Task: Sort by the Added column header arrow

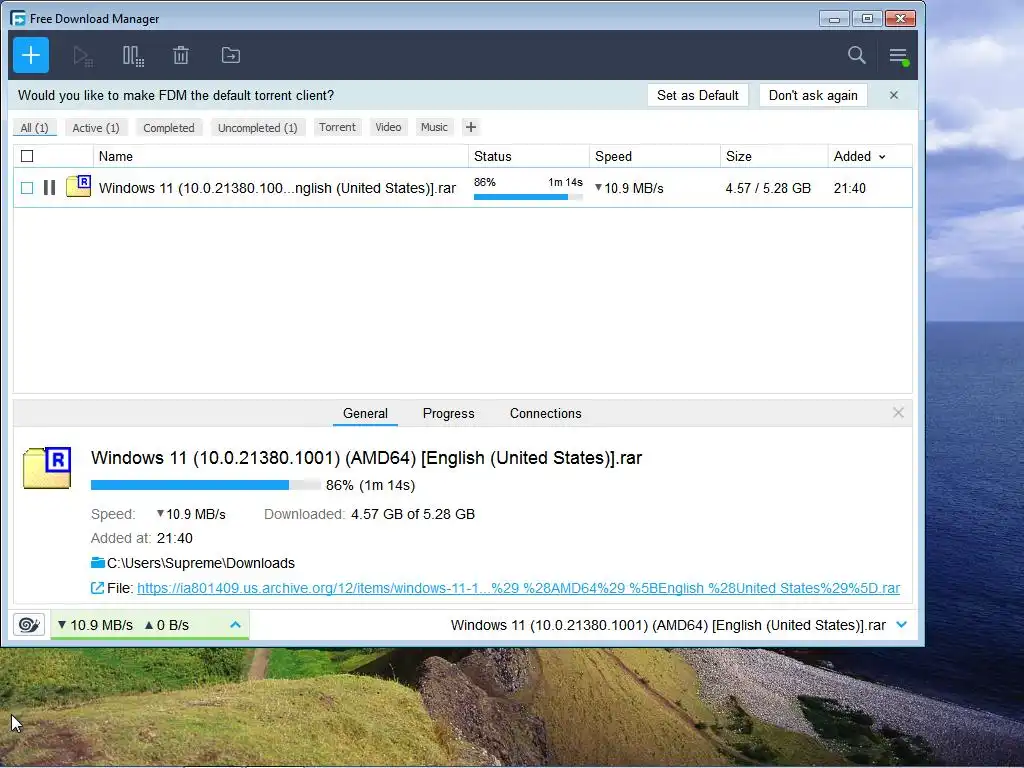Action: (x=882, y=157)
